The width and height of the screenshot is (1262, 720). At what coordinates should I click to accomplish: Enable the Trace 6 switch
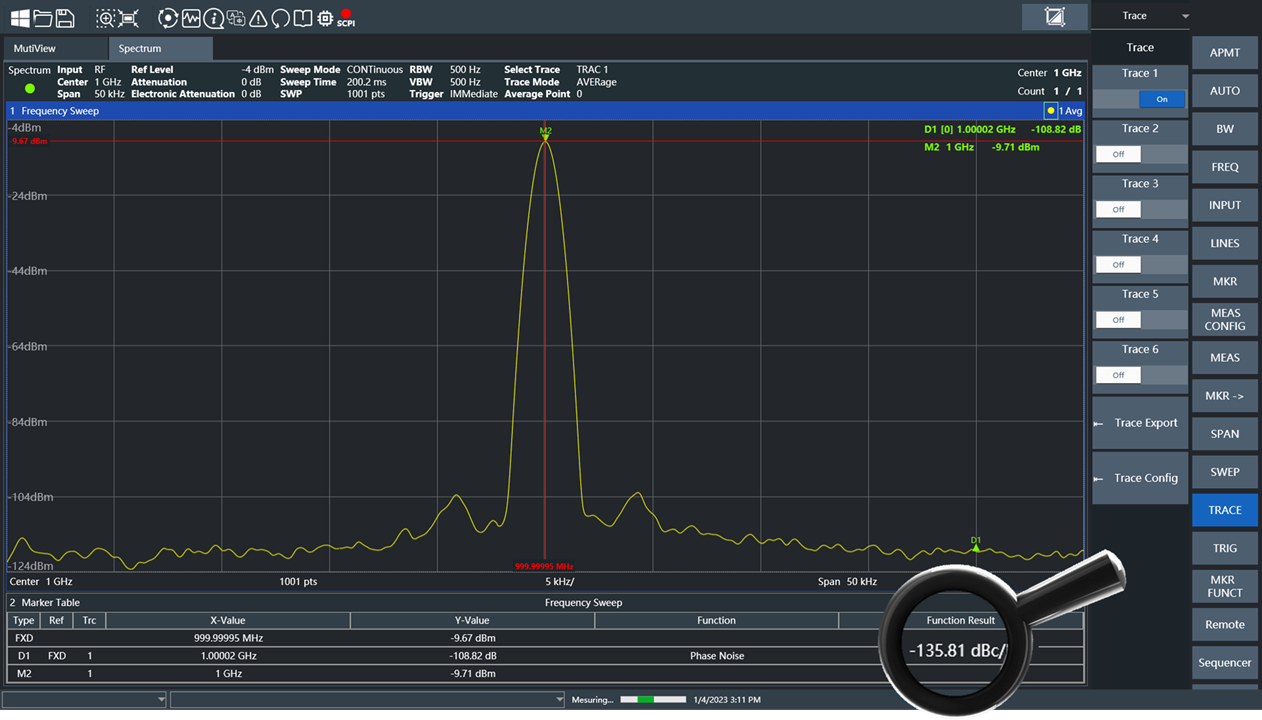click(x=1140, y=375)
